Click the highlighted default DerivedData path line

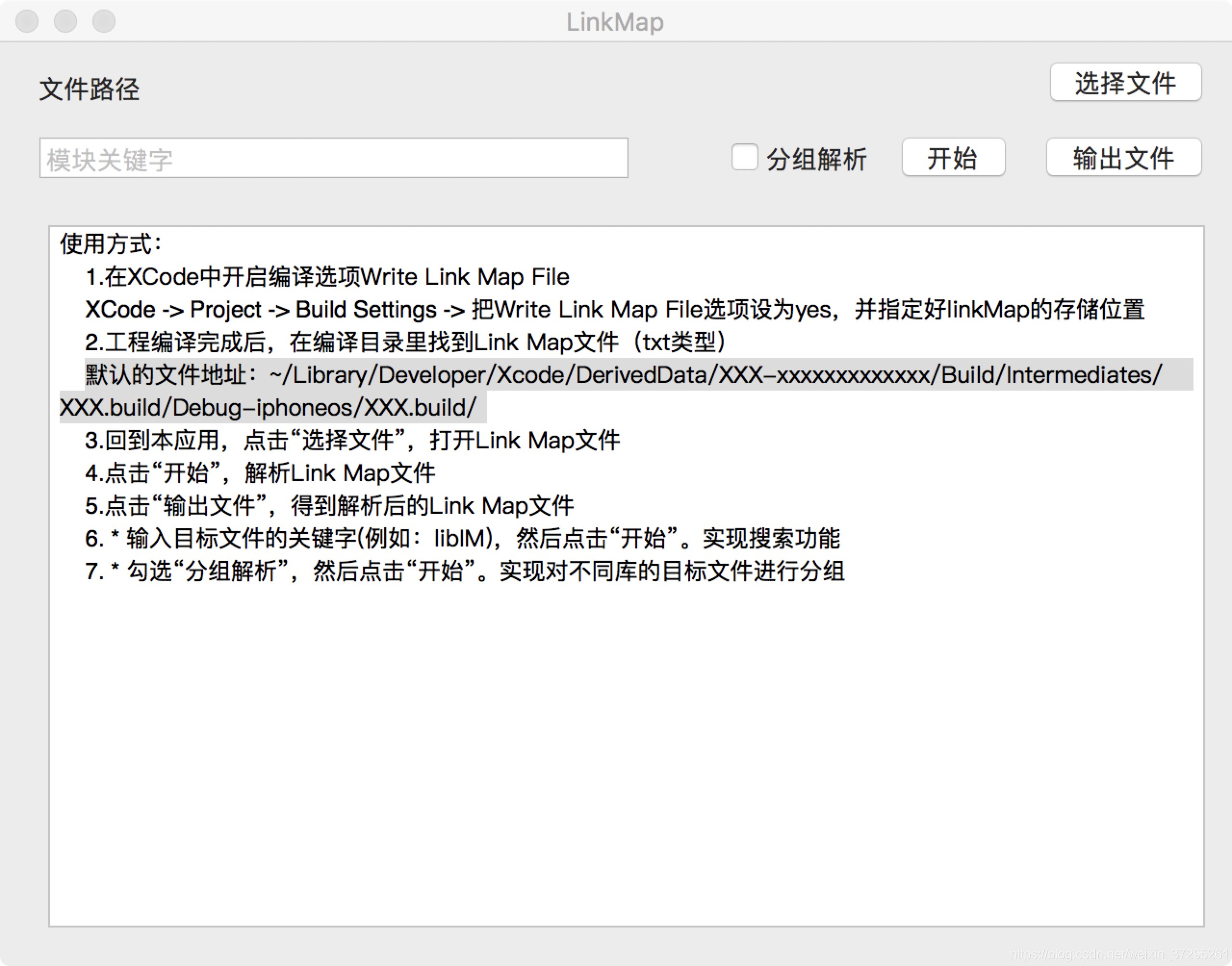pyautogui.click(x=622, y=375)
